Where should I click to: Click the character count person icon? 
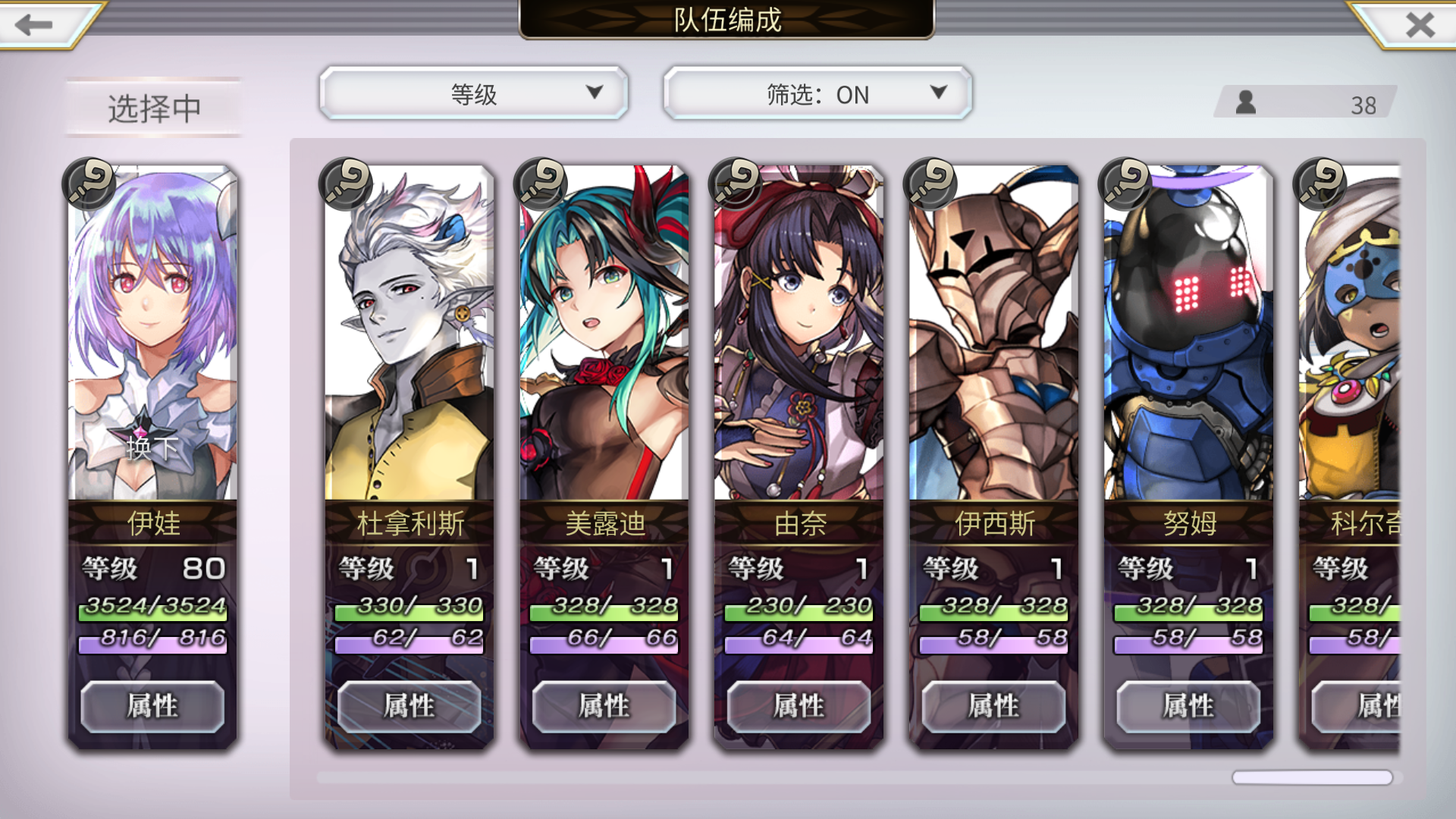(1246, 102)
